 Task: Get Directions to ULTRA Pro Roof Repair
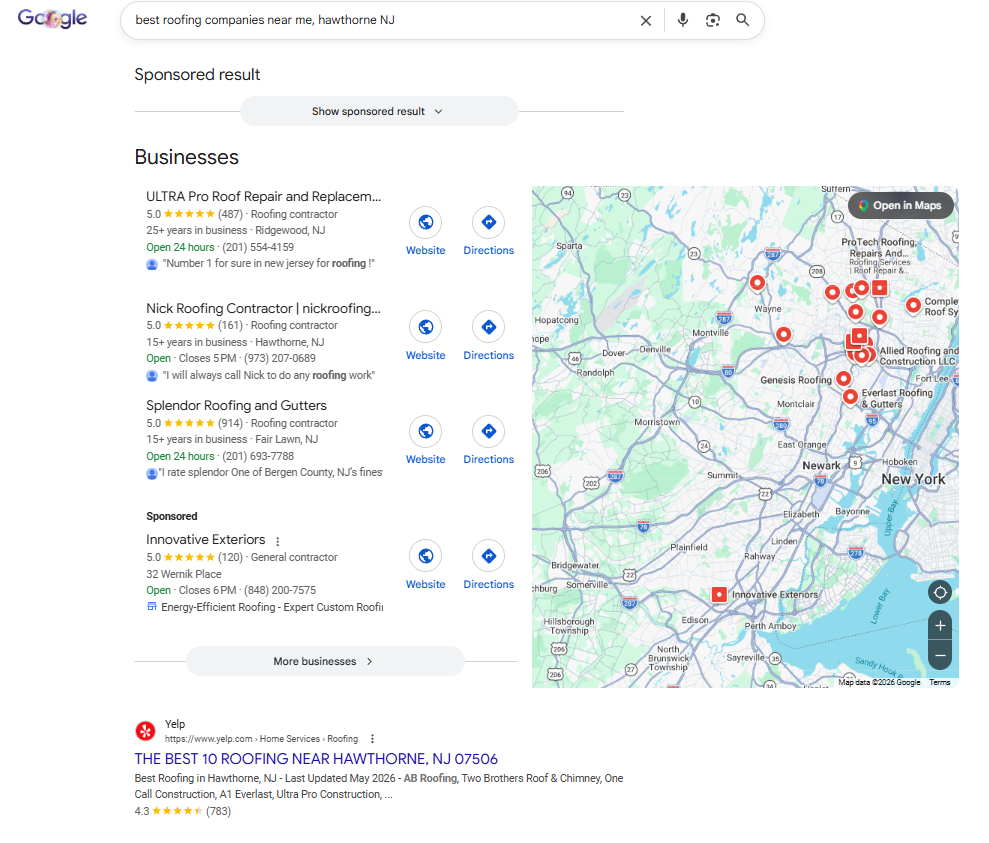[x=489, y=222]
